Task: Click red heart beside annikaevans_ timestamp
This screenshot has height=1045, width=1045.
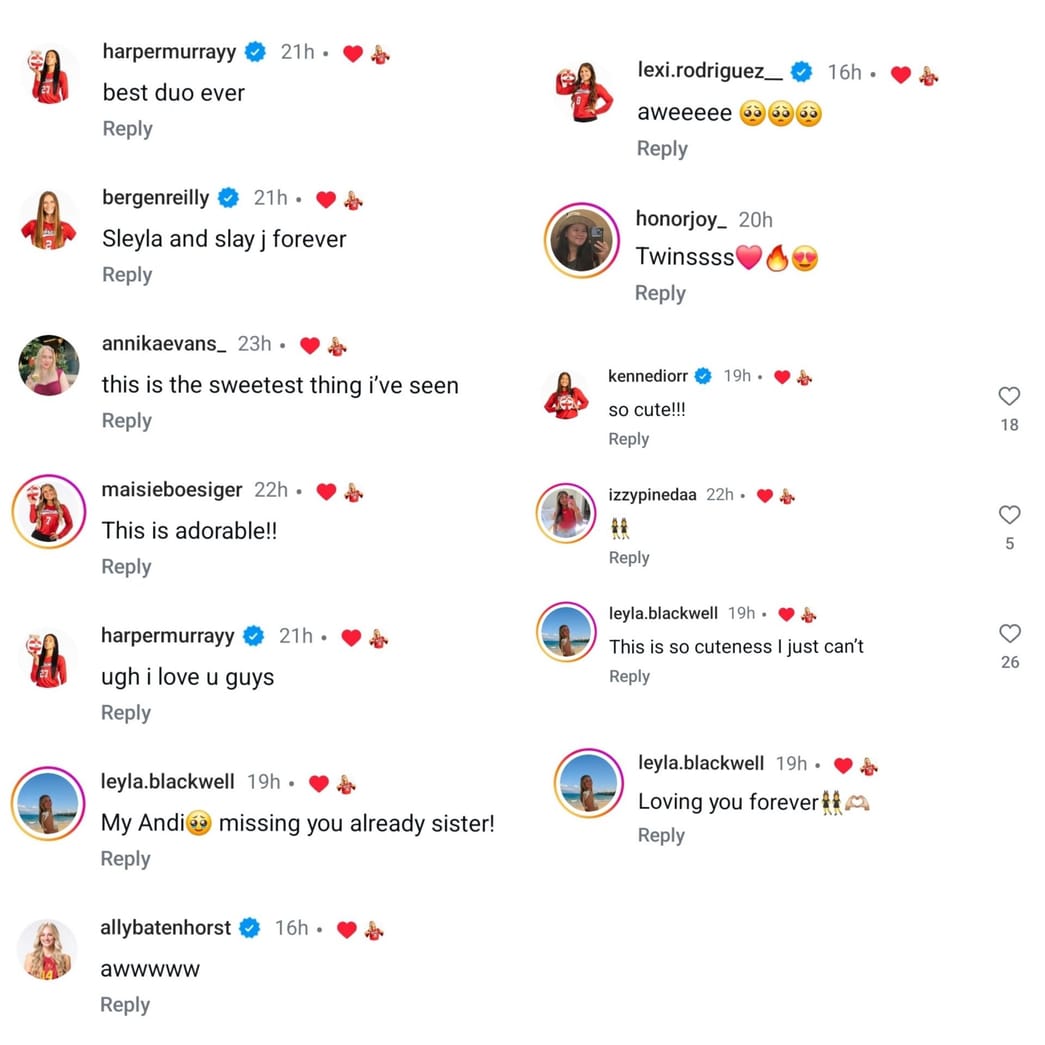Action: pyautogui.click(x=310, y=345)
